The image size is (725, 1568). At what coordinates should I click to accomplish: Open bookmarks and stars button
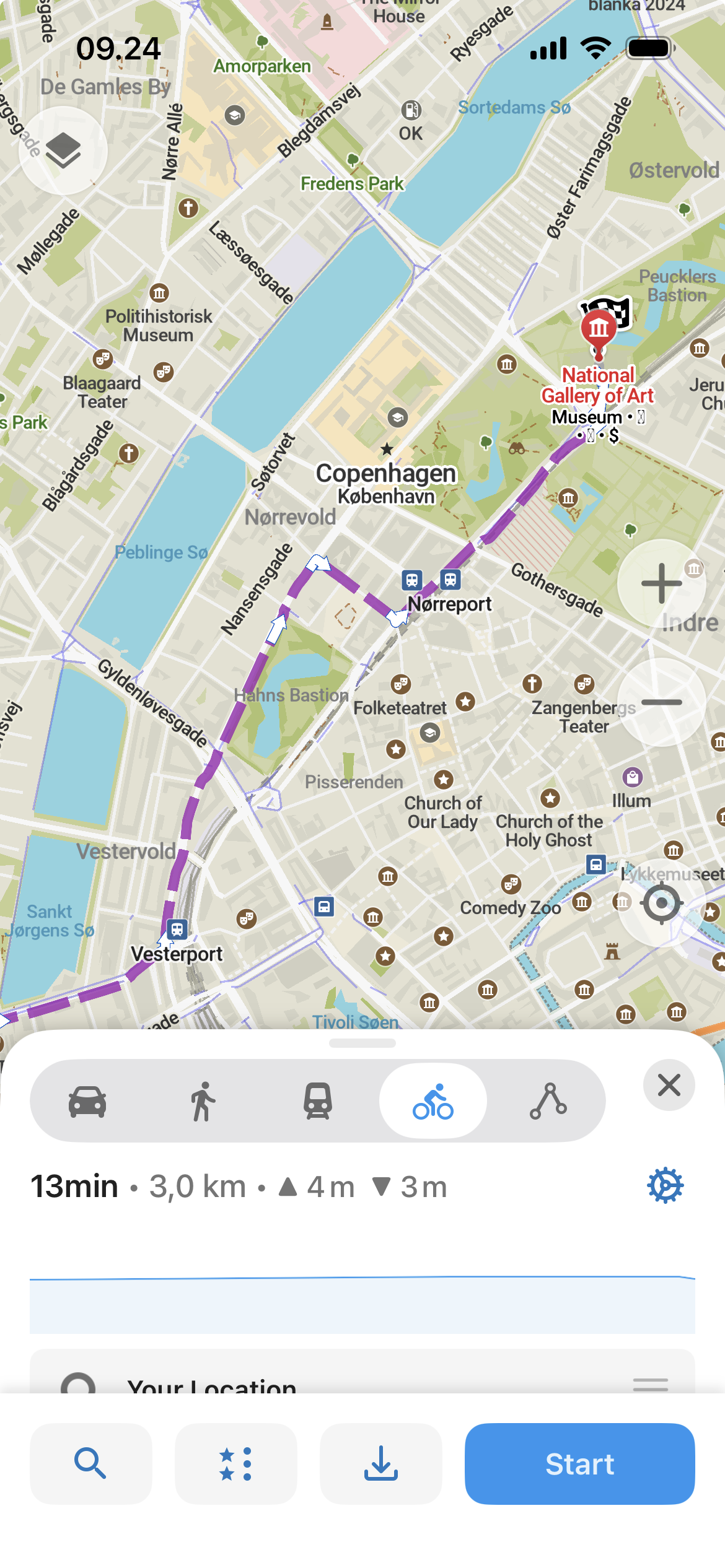235,1463
